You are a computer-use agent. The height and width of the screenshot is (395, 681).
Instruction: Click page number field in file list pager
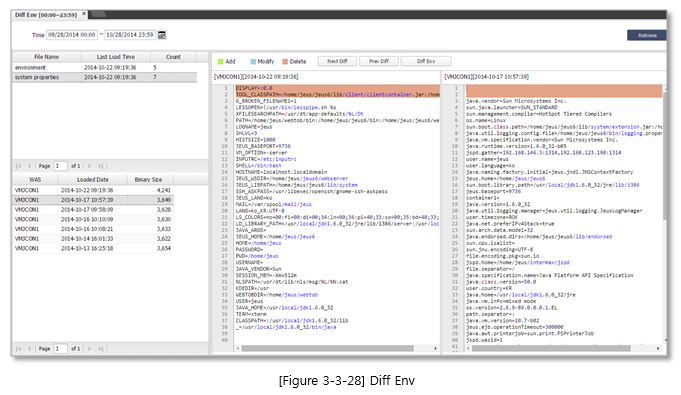pyautogui.click(x=60, y=166)
